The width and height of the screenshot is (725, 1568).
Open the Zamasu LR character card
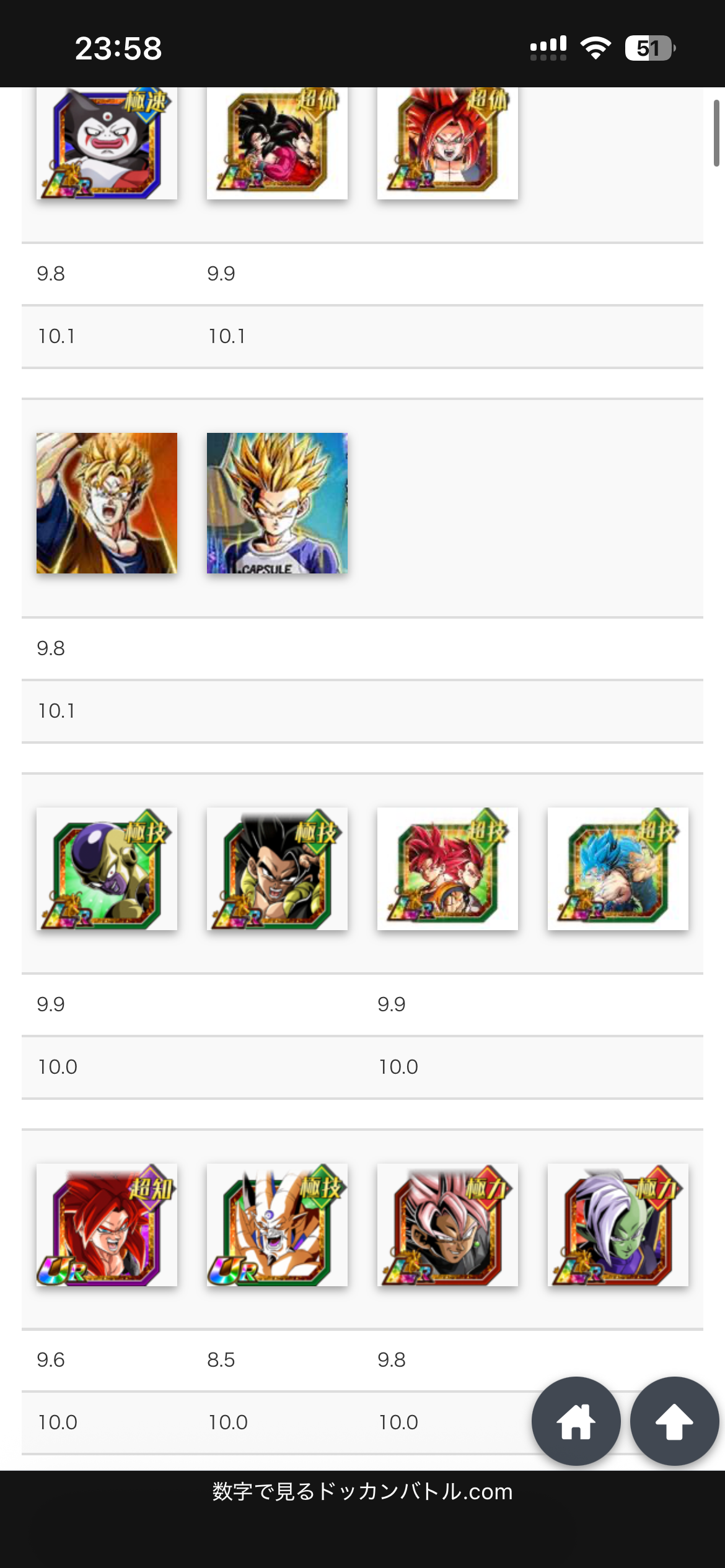[618, 1224]
